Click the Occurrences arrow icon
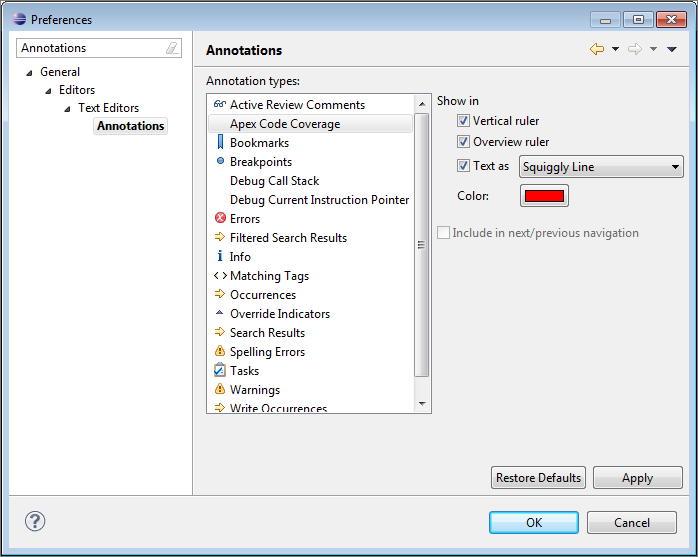 (219, 294)
